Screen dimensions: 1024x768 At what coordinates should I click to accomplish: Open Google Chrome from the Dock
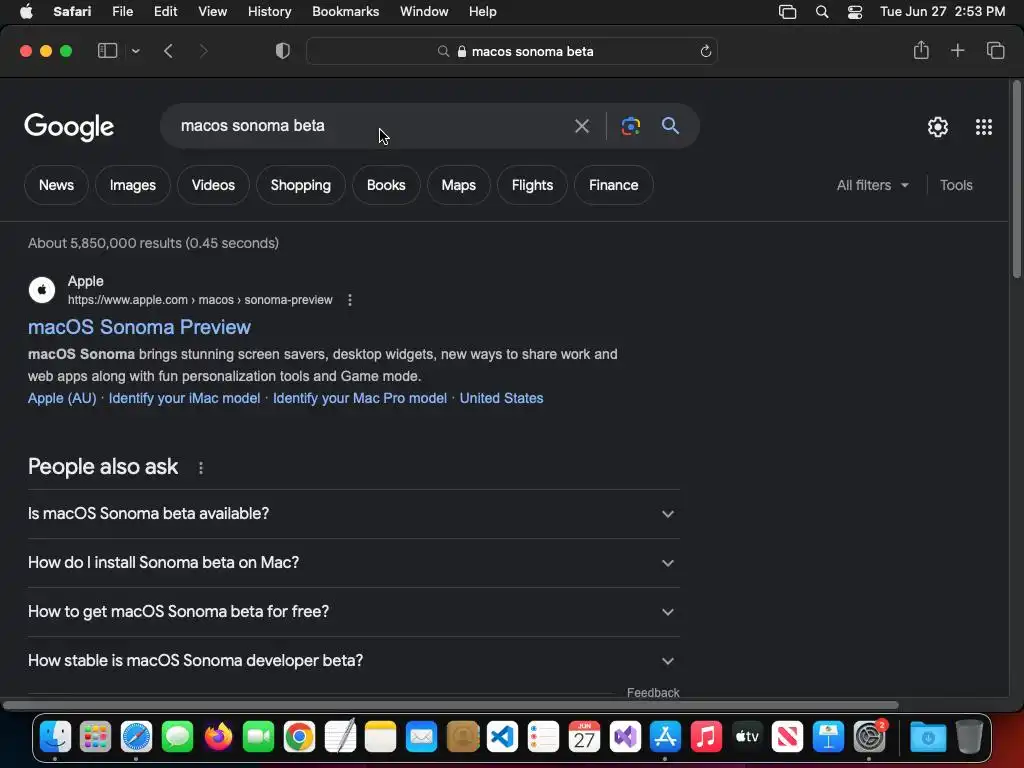[300, 737]
